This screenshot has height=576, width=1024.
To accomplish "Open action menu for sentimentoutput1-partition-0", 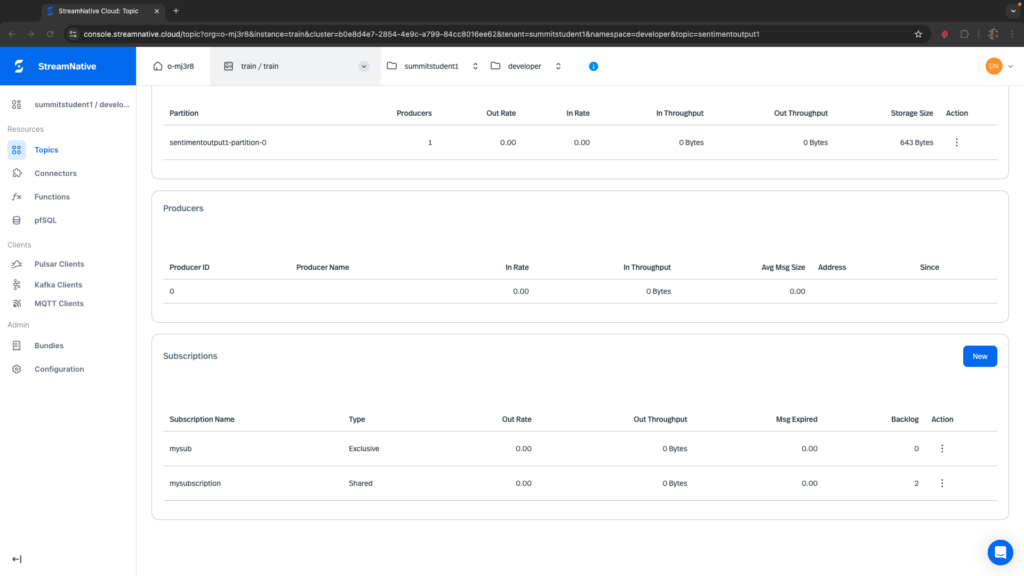I will 956,143.
